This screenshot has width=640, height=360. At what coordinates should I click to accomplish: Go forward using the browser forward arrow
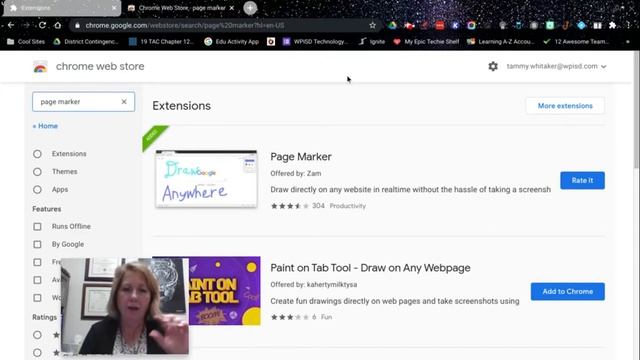[26, 25]
